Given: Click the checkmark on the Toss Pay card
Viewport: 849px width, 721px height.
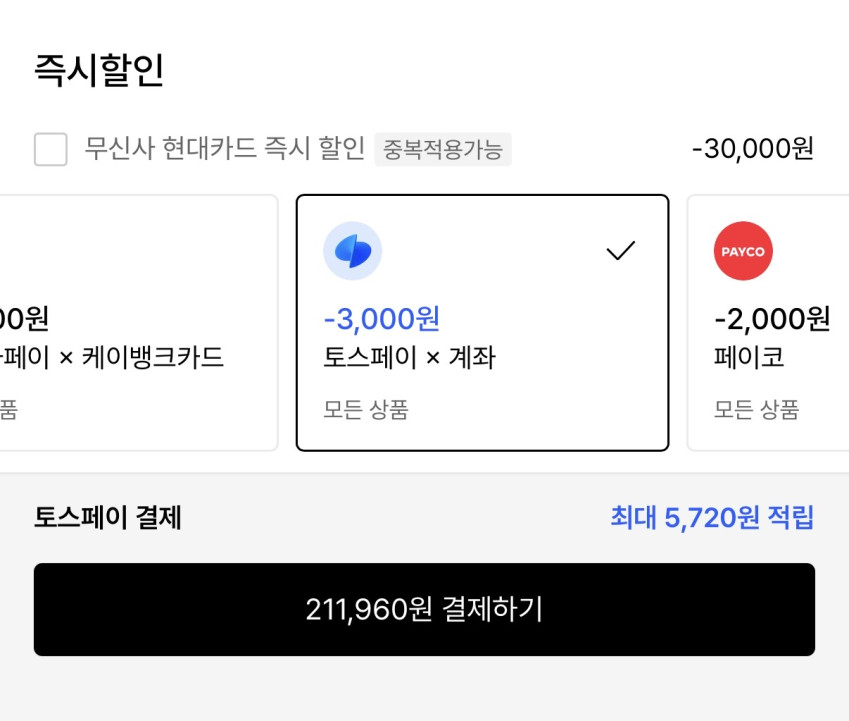Looking at the screenshot, I should 621,251.
